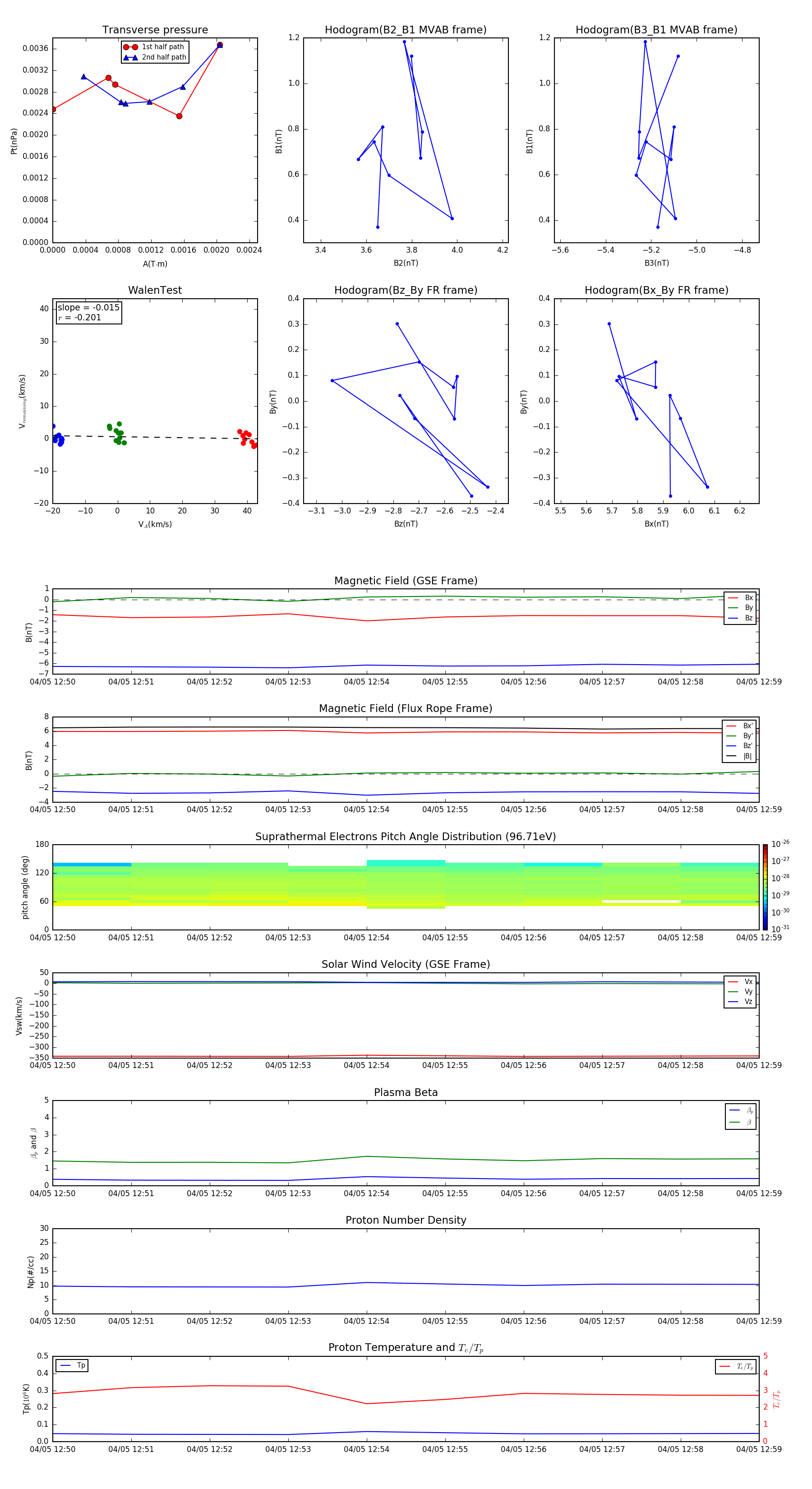The height and width of the screenshot is (1489, 812).
Task: Select the Bz entry in GSE field legend
Action: coord(740,618)
